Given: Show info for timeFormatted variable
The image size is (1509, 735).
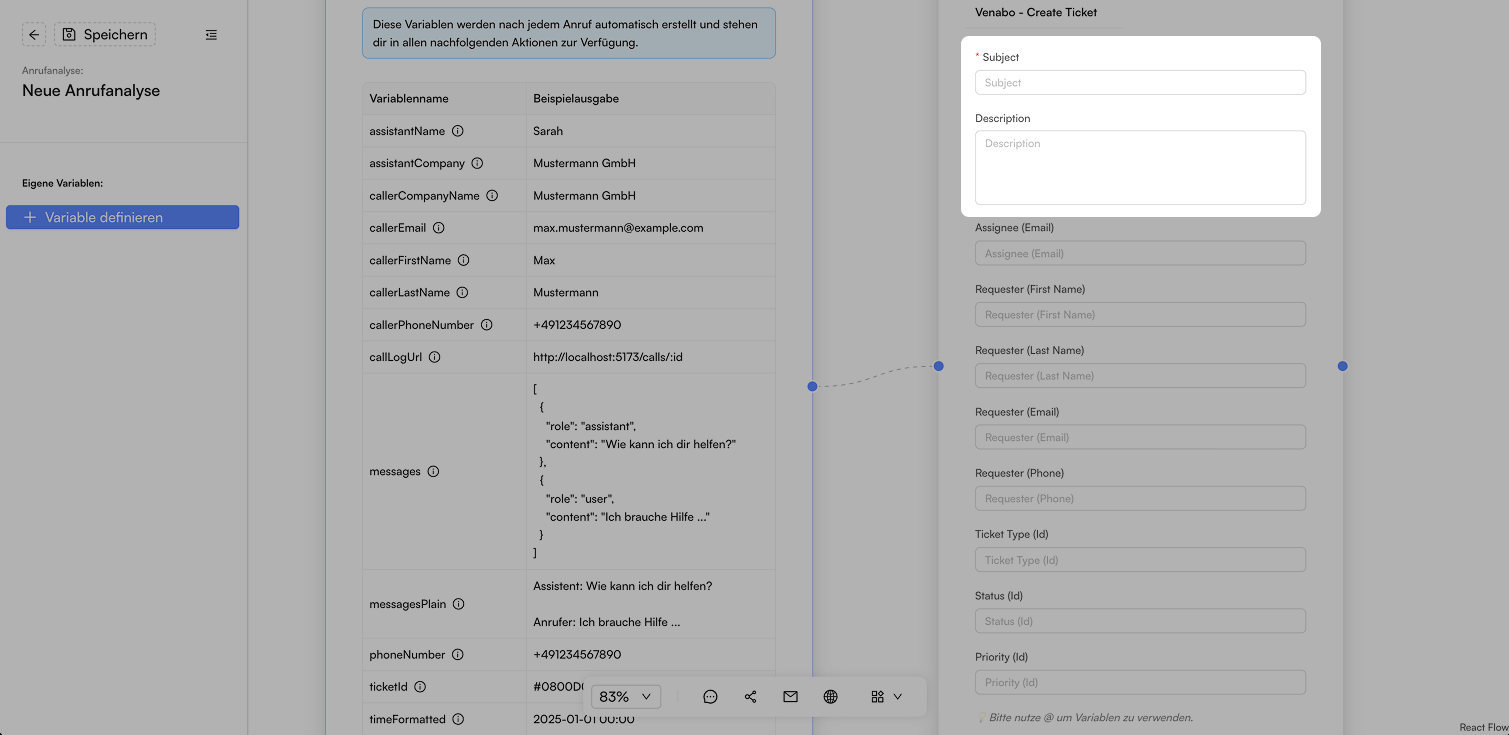Looking at the screenshot, I should [x=458, y=719].
